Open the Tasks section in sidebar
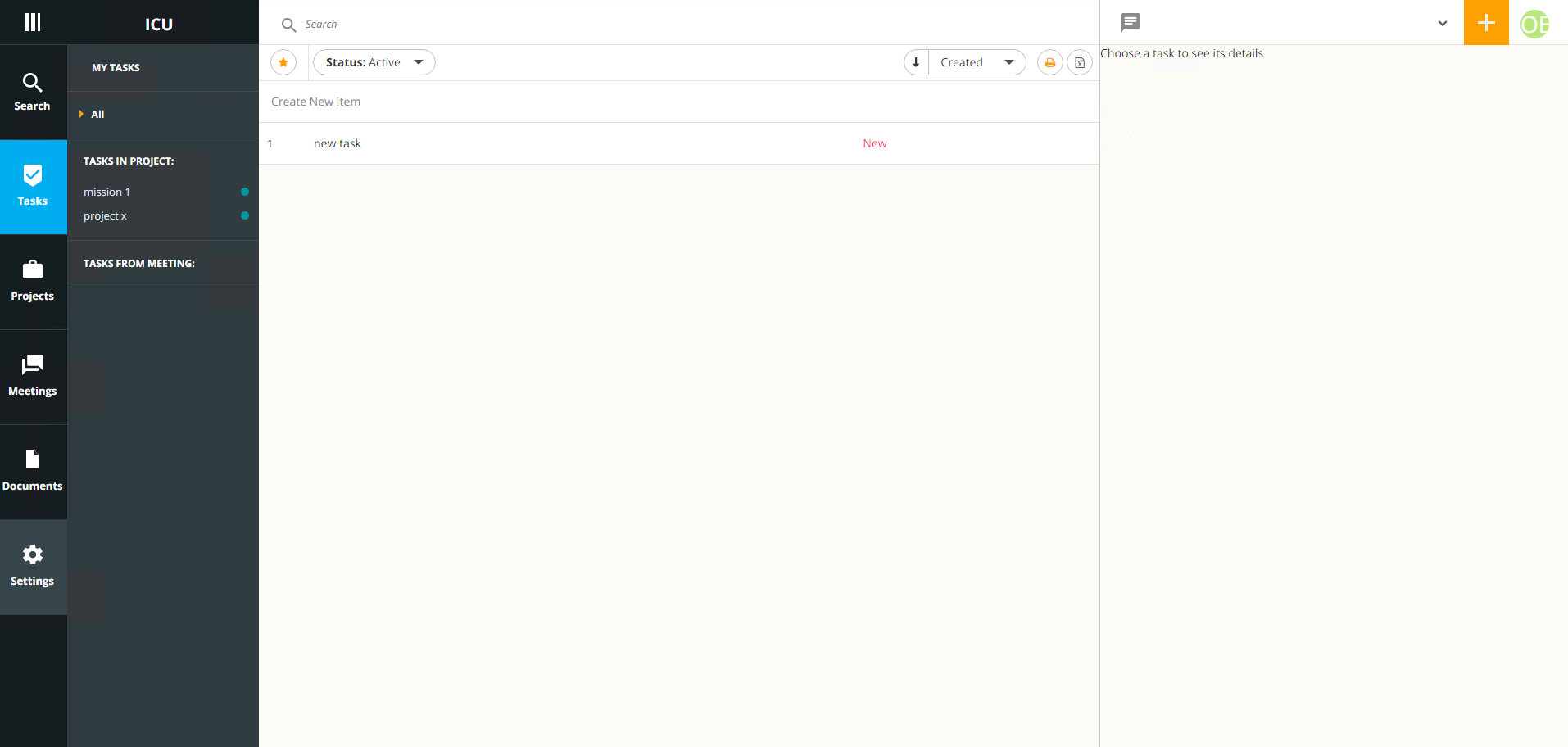Screen dimensions: 1568x747 click(33, 187)
